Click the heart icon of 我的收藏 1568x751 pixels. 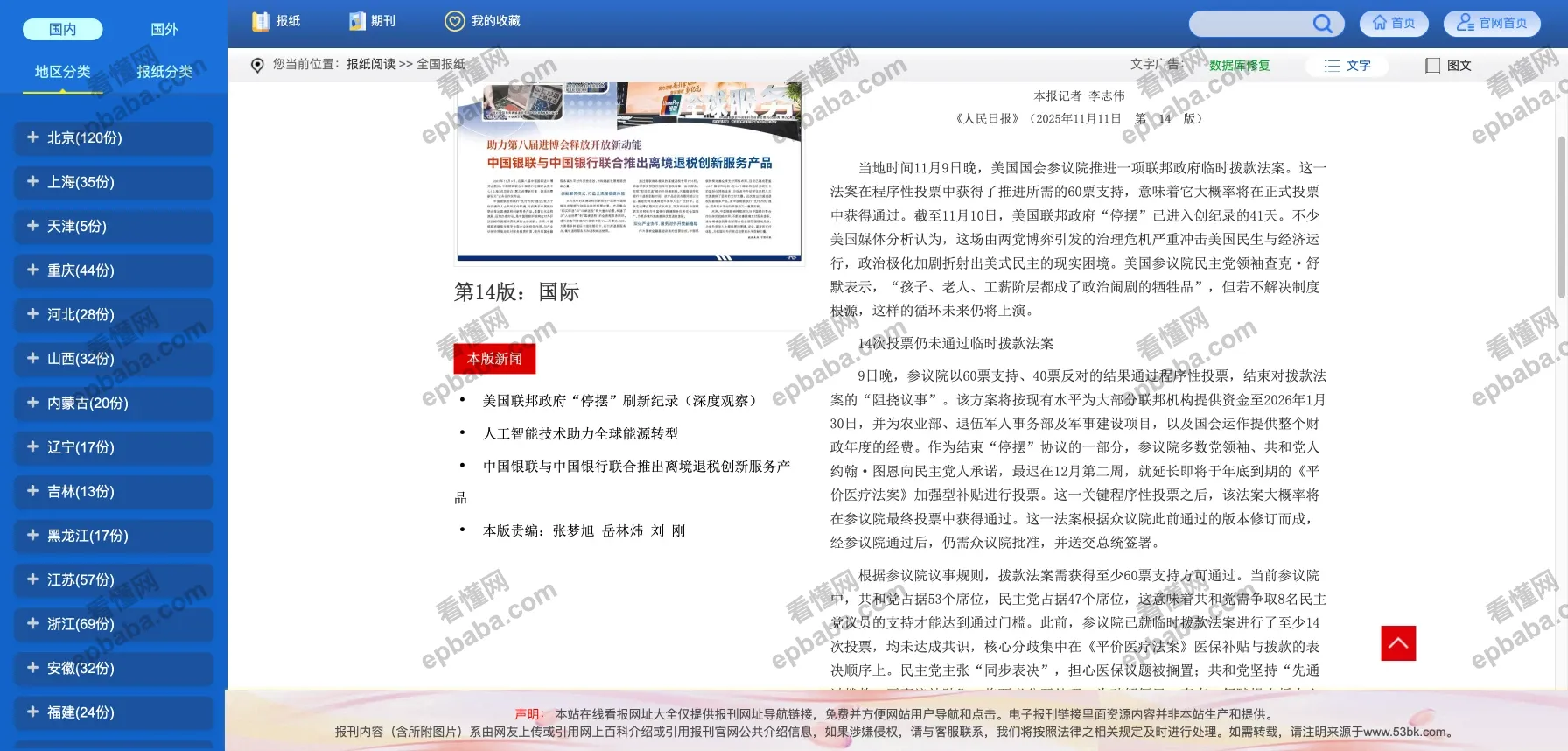(455, 21)
